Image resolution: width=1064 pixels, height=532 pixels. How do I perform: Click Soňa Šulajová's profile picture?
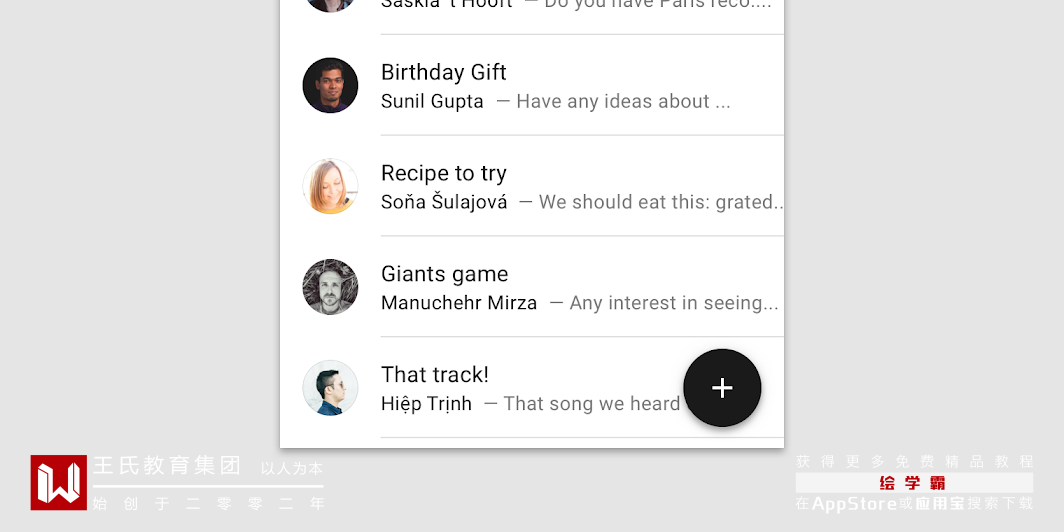coord(330,186)
